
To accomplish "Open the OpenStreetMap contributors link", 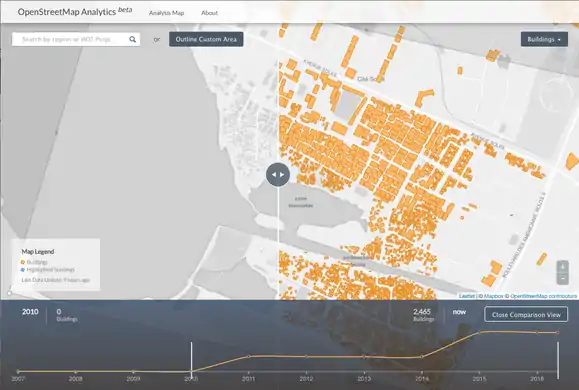I will pos(544,296).
